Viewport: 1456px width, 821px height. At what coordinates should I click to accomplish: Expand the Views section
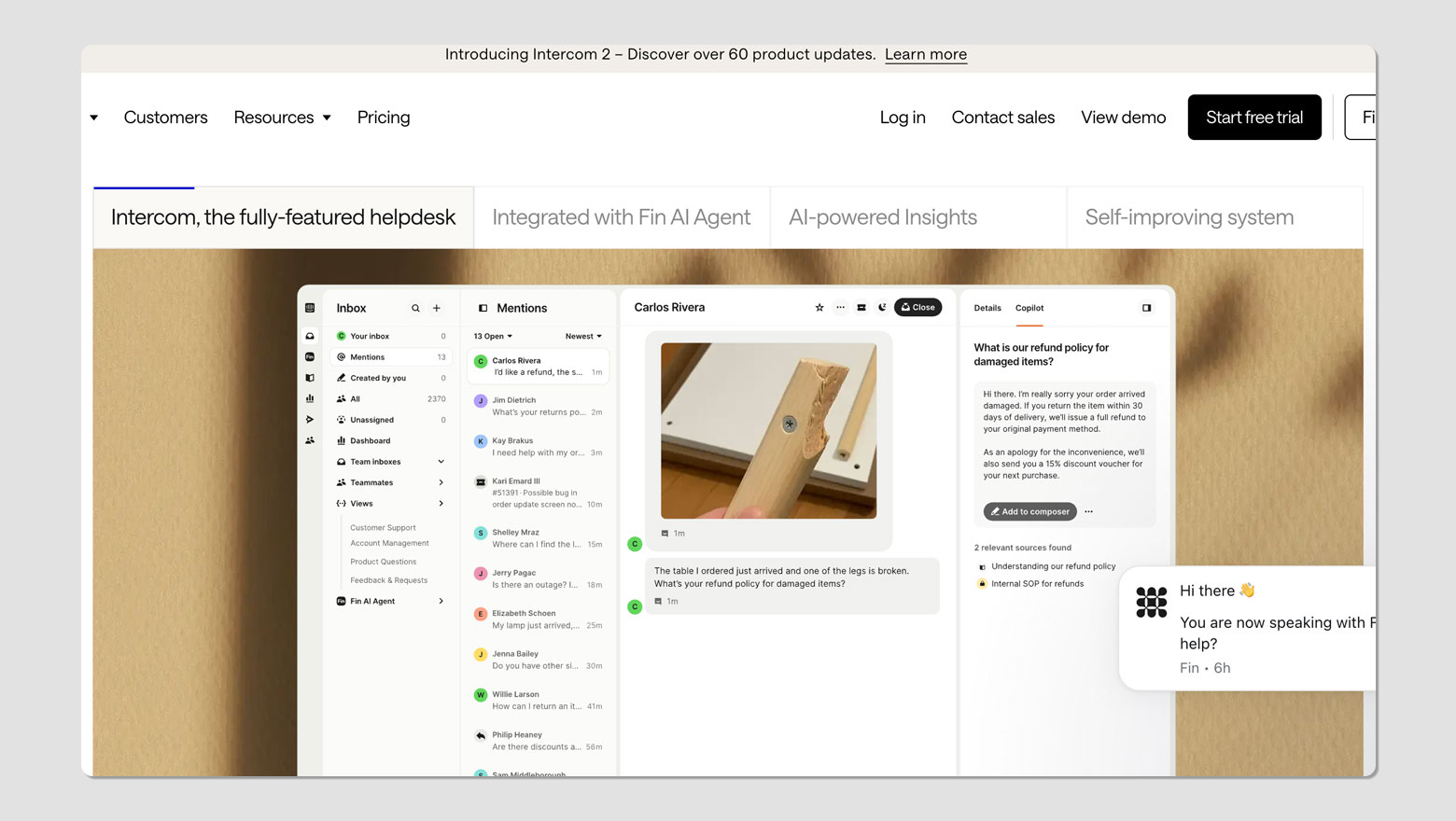(441, 504)
